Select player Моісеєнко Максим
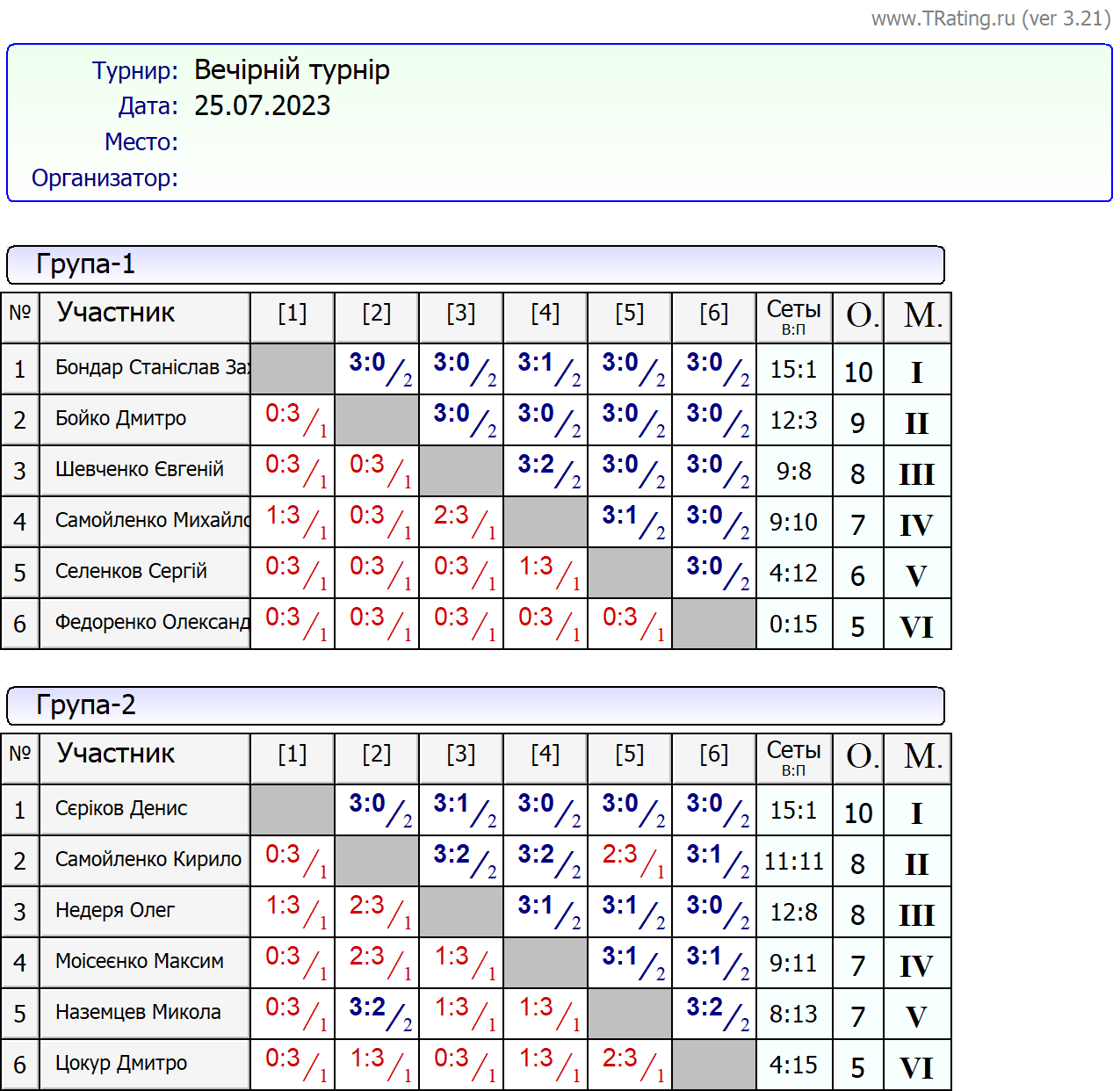 [140, 962]
